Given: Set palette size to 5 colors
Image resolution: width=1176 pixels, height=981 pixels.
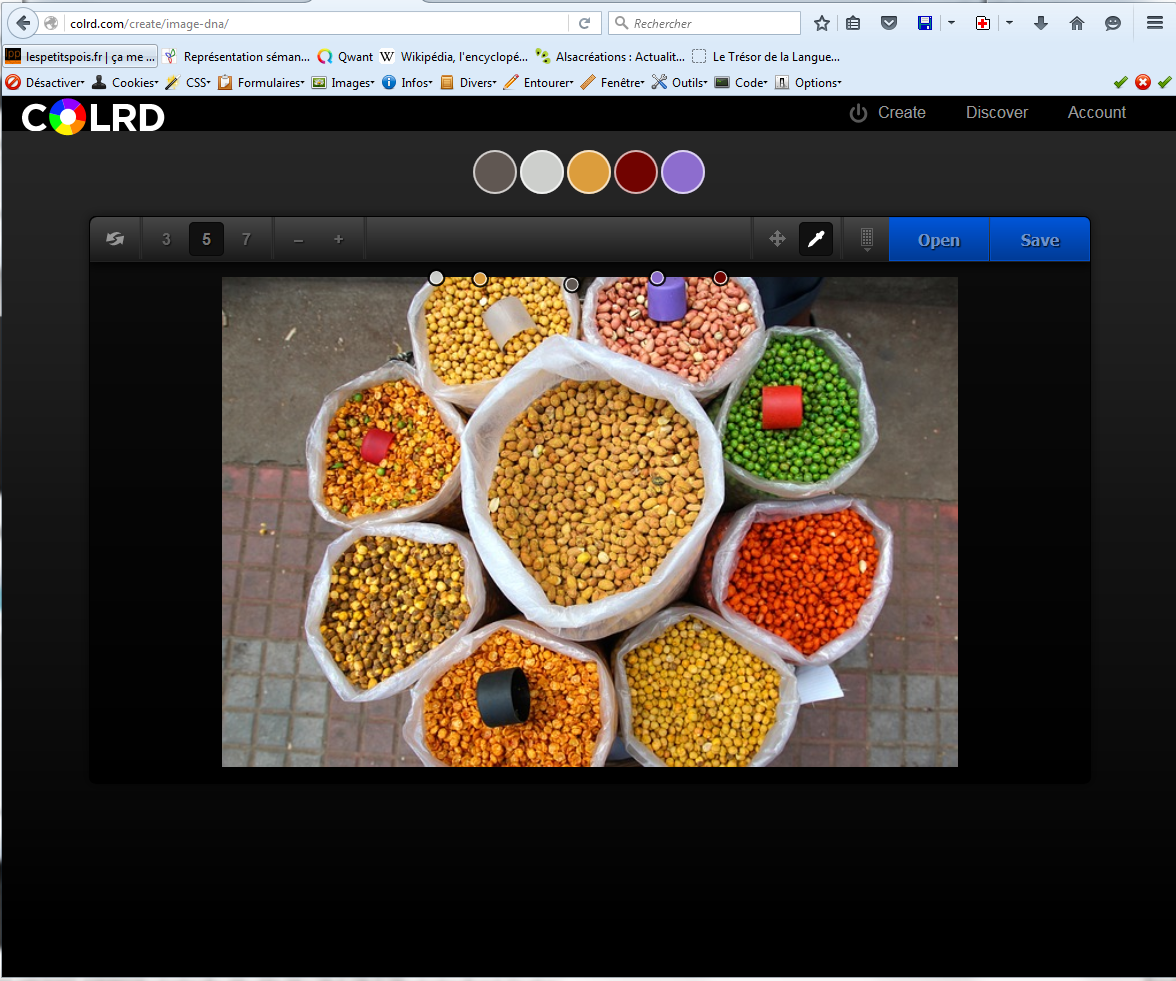Looking at the screenshot, I should click(206, 239).
